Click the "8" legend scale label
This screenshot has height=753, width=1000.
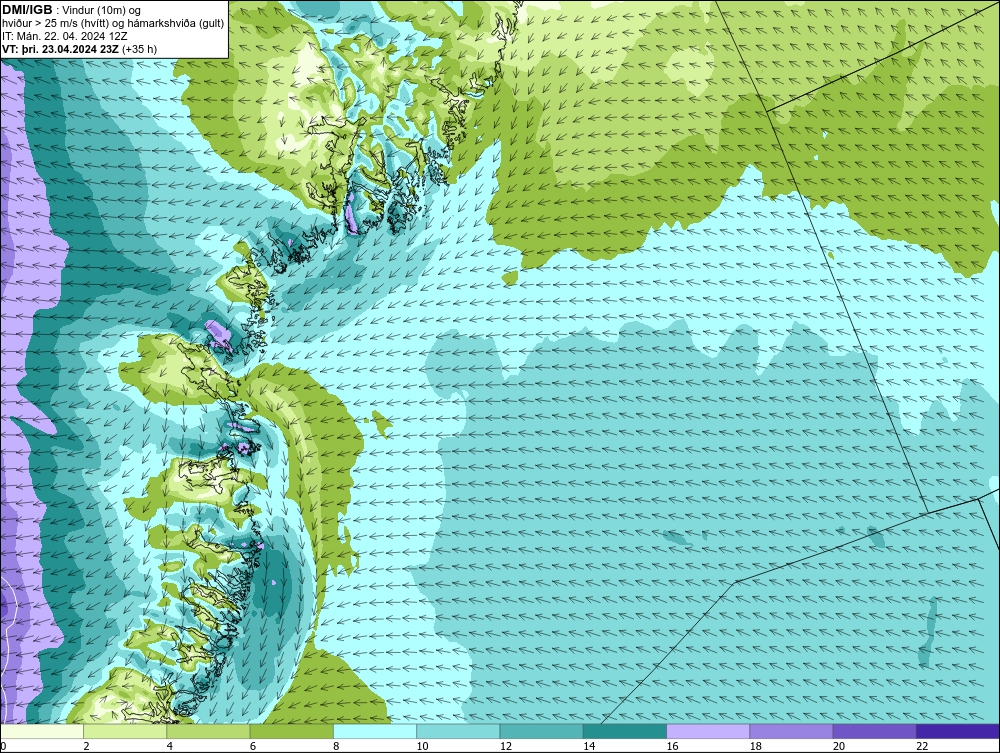pyautogui.click(x=336, y=746)
